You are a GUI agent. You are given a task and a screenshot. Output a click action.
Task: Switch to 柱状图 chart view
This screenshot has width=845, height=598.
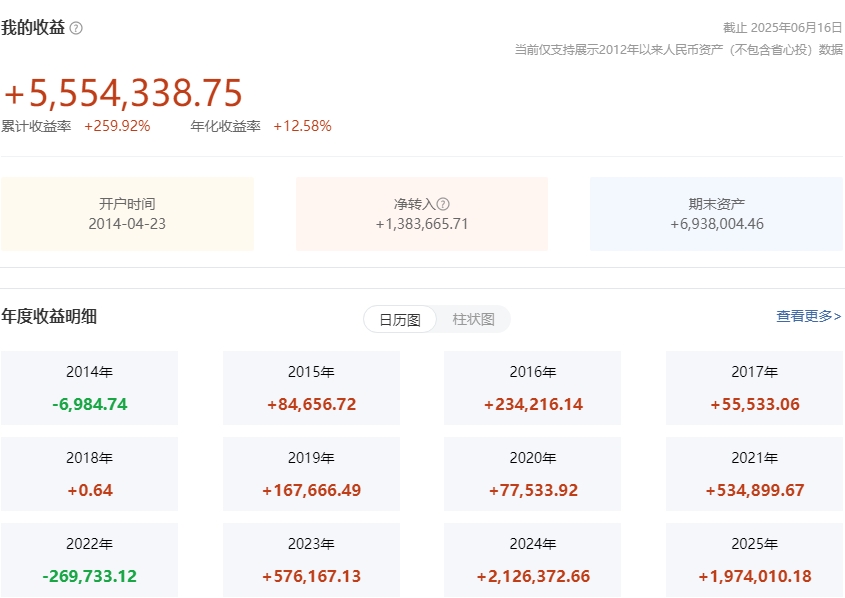[473, 320]
